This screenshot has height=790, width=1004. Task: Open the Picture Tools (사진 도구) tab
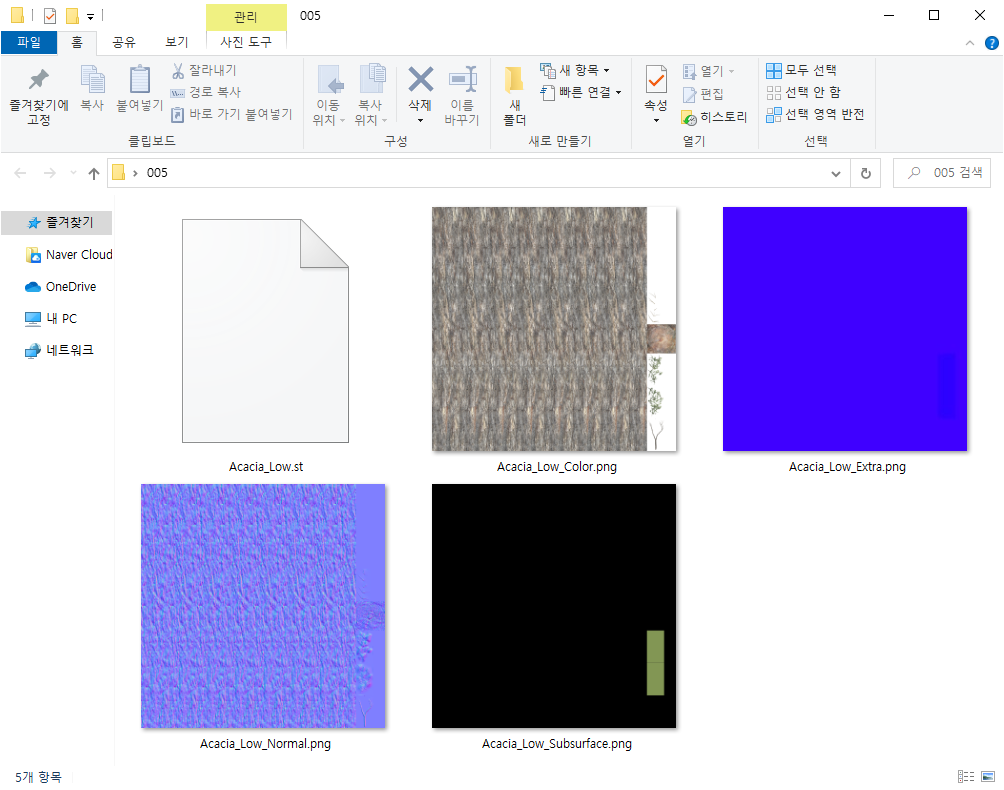[246, 42]
